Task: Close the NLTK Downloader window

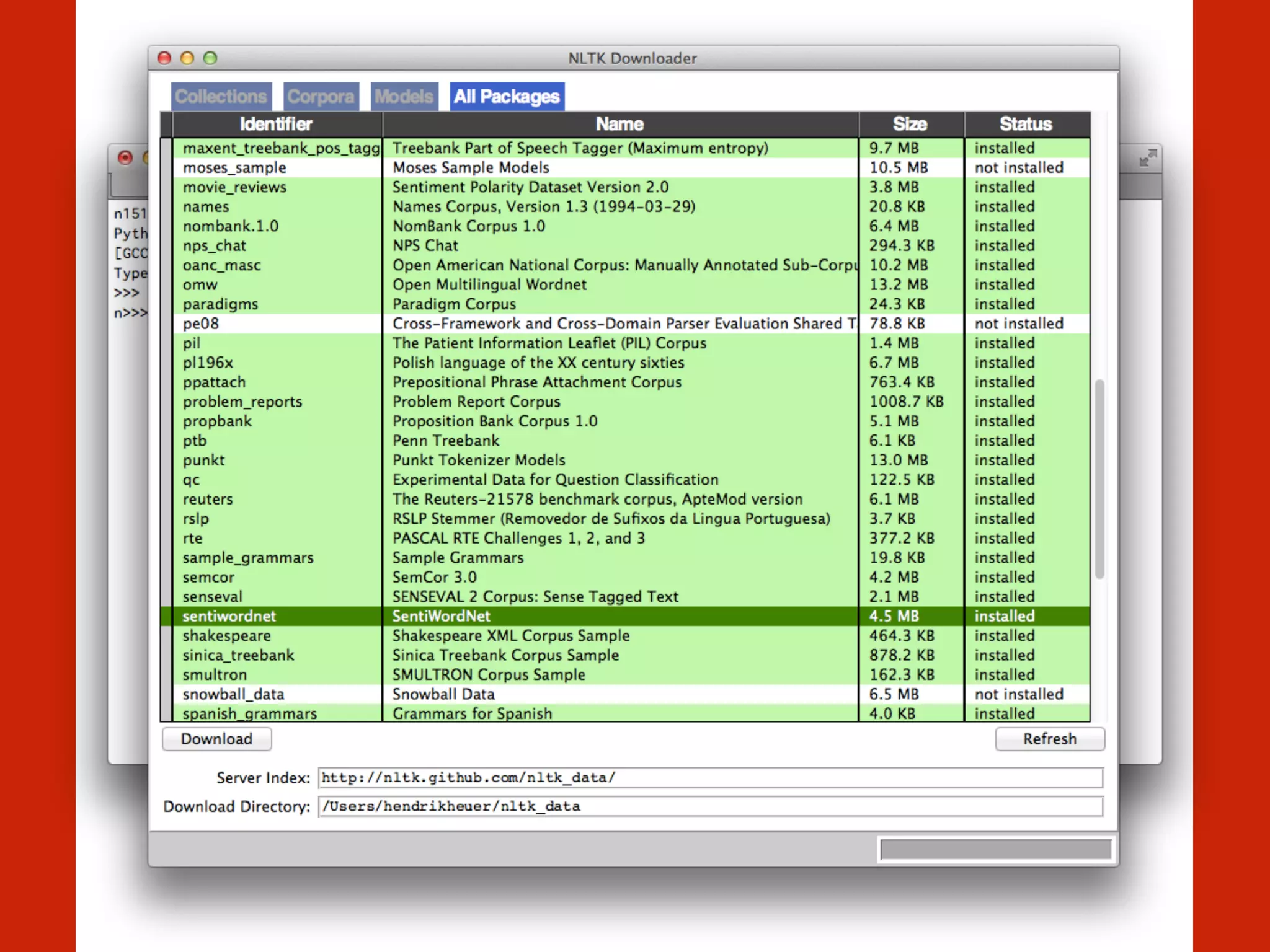Action: [164, 58]
